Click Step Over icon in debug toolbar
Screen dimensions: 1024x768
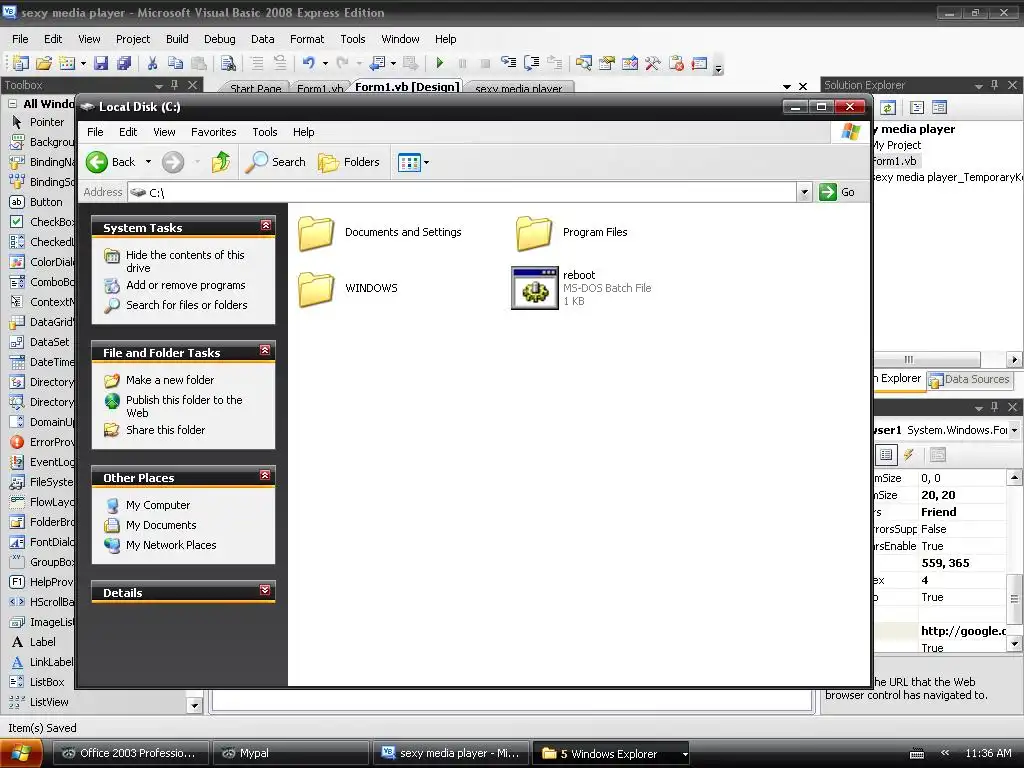click(532, 63)
